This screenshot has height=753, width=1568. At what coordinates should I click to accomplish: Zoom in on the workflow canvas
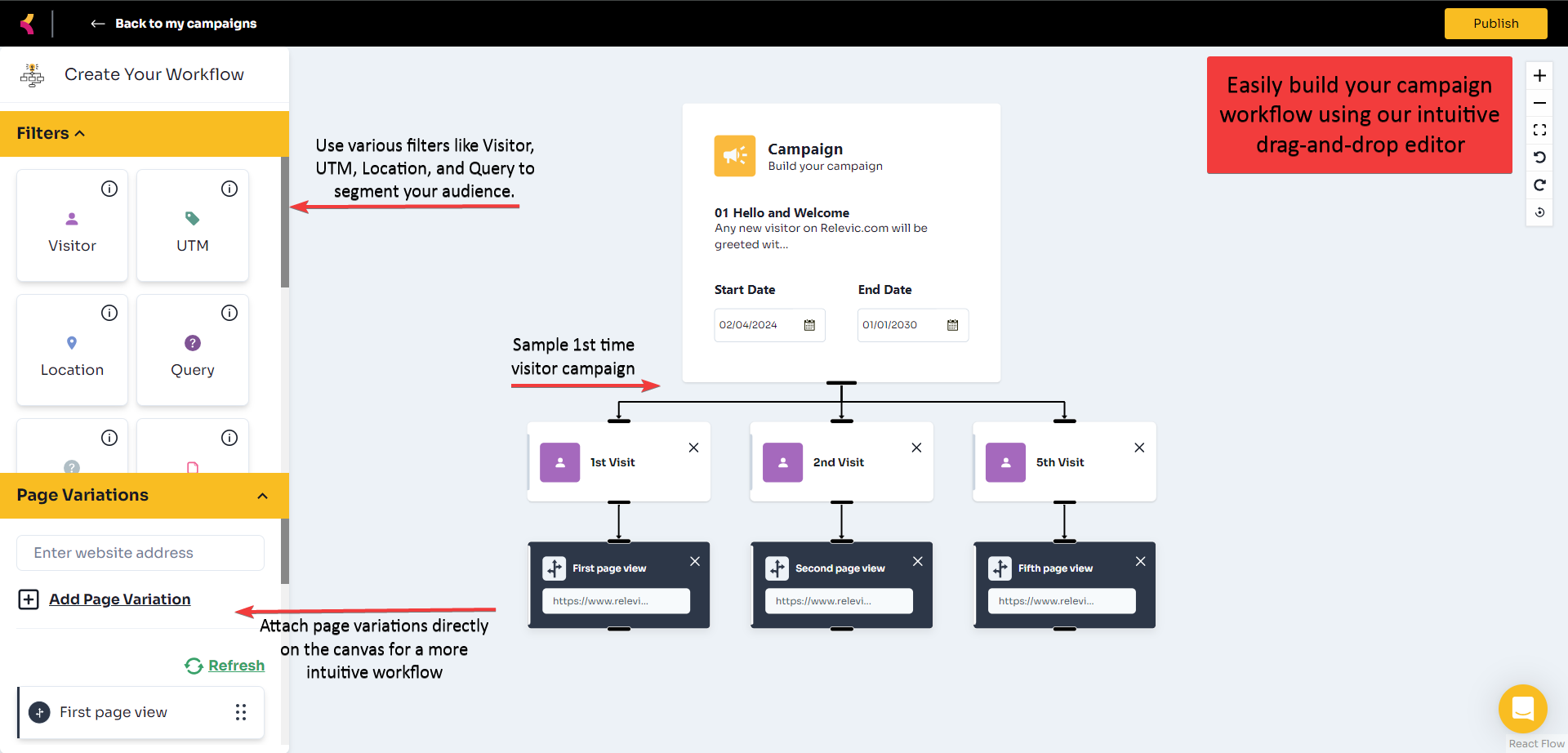[1539, 76]
